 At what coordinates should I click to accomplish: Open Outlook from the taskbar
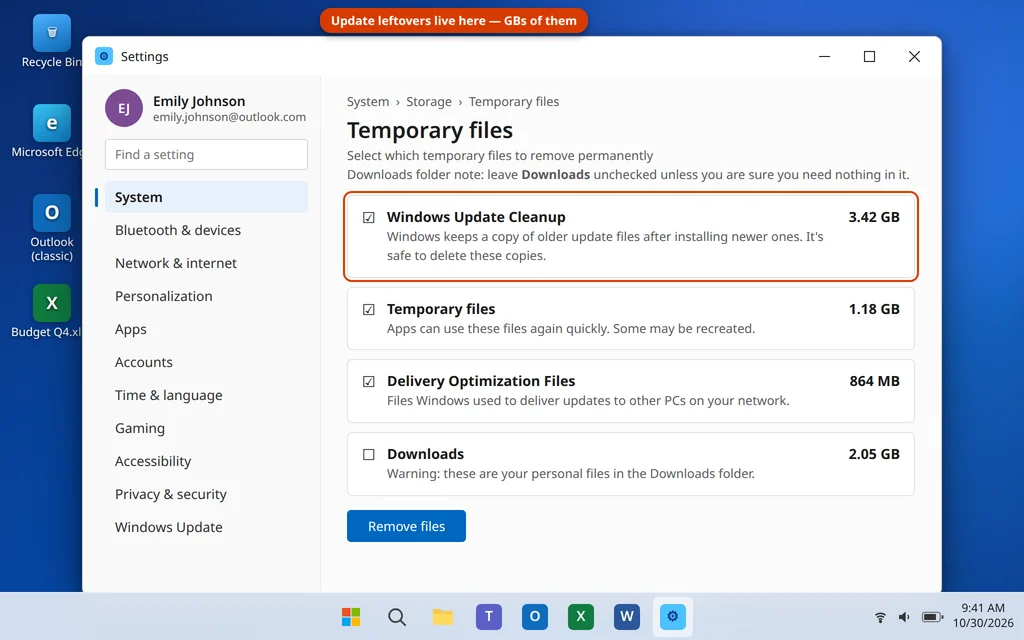pos(535,616)
